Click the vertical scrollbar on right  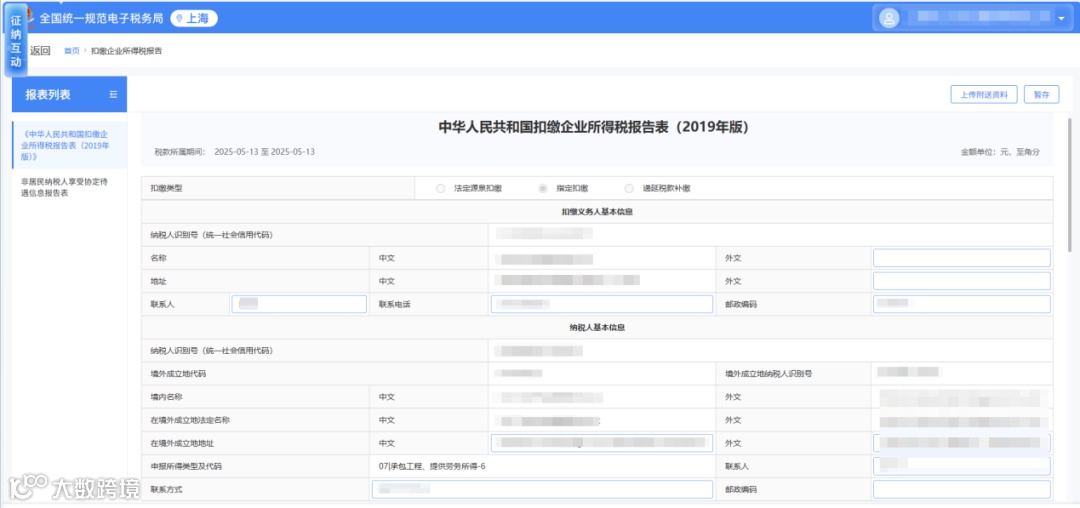[x=1070, y=184]
